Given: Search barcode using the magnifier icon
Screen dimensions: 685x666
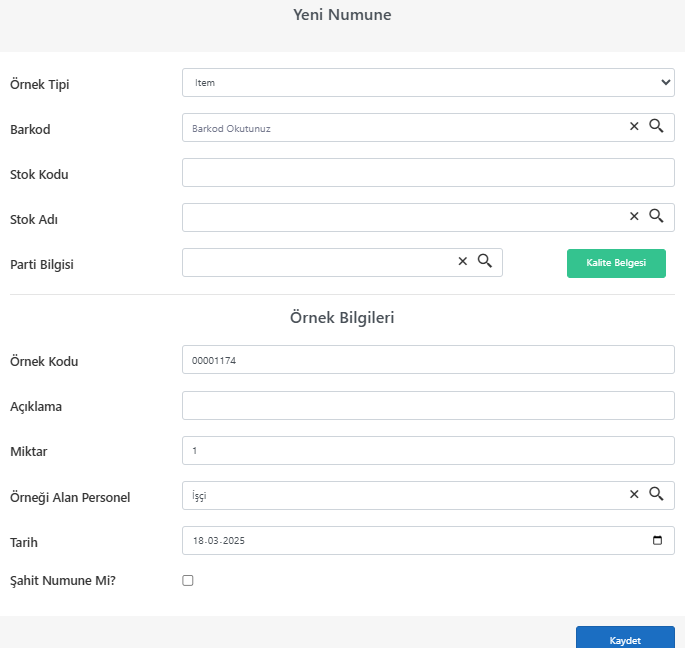Looking at the screenshot, I should pos(656,126).
